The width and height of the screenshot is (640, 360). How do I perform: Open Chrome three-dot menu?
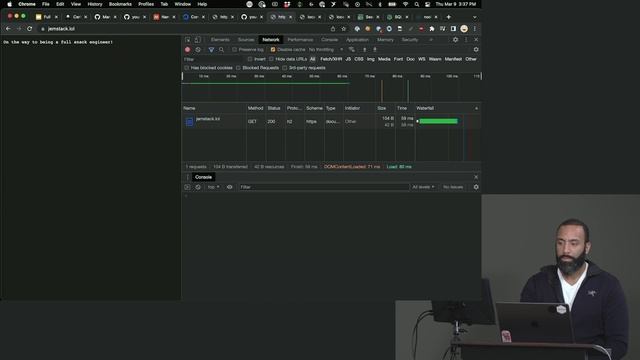(475, 29)
